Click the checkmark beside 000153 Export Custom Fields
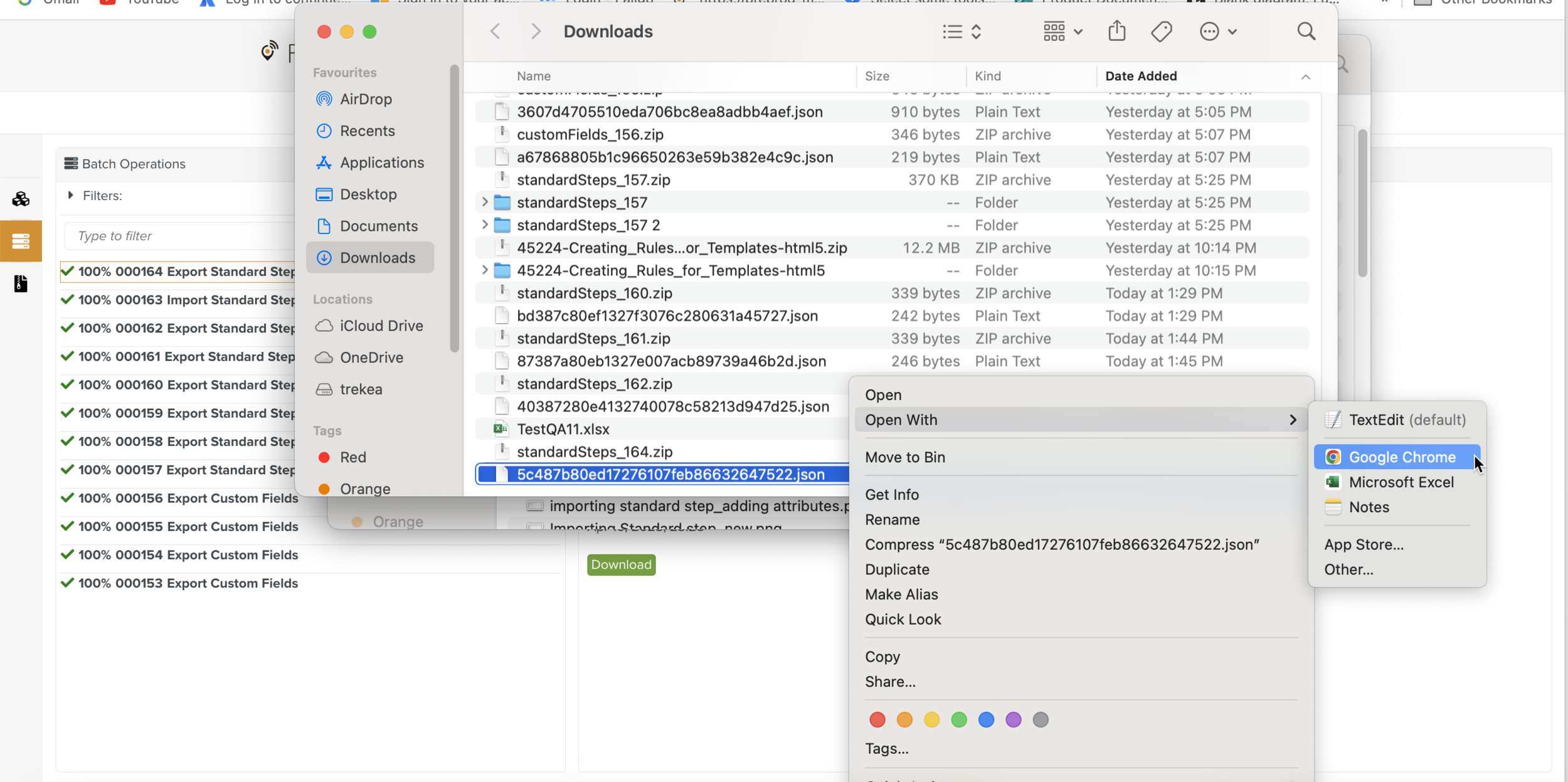 tap(67, 583)
